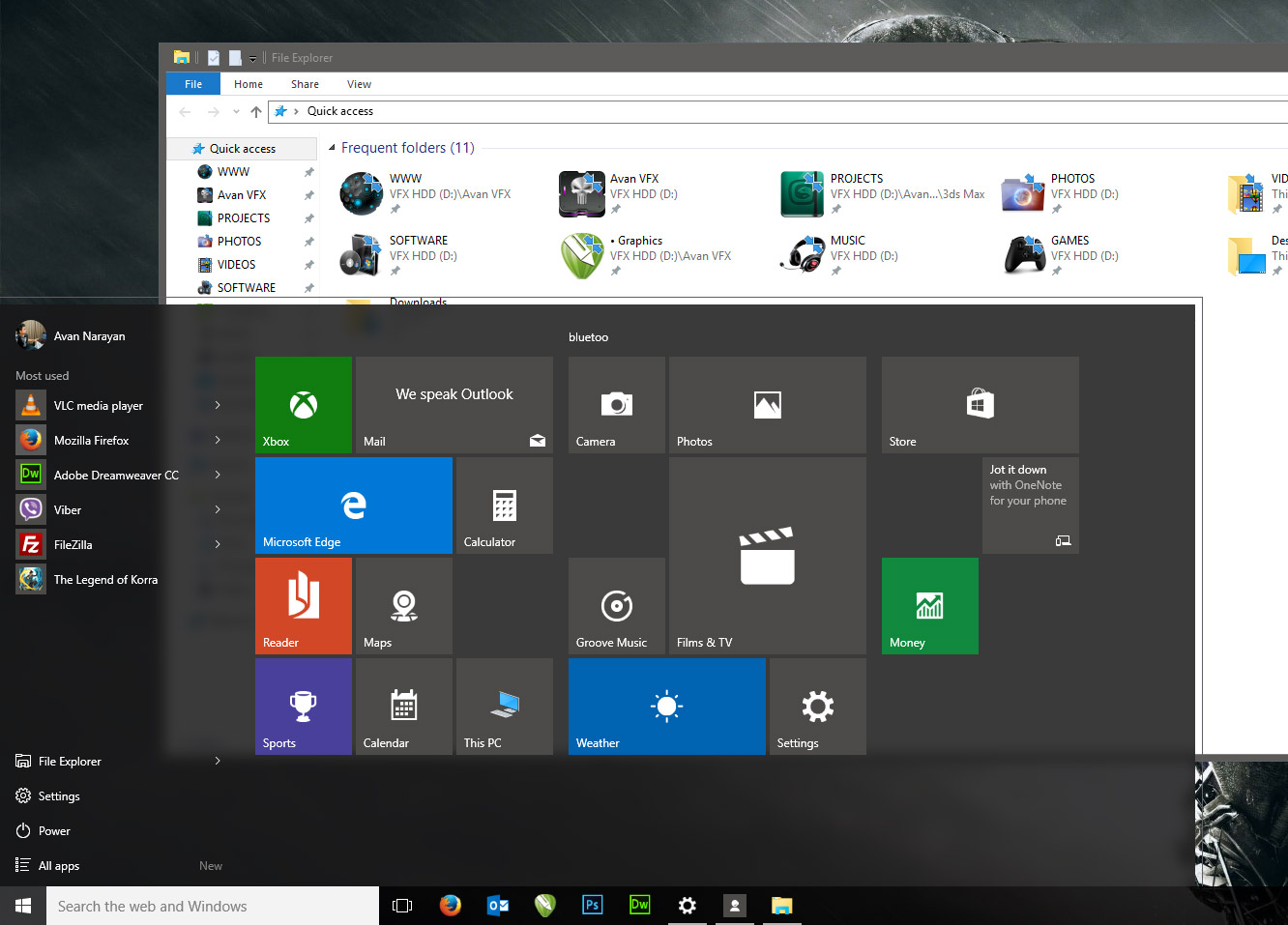Image resolution: width=1288 pixels, height=925 pixels.
Task: Open Quick Access Toolbar customize dropdown
Action: pos(252,58)
